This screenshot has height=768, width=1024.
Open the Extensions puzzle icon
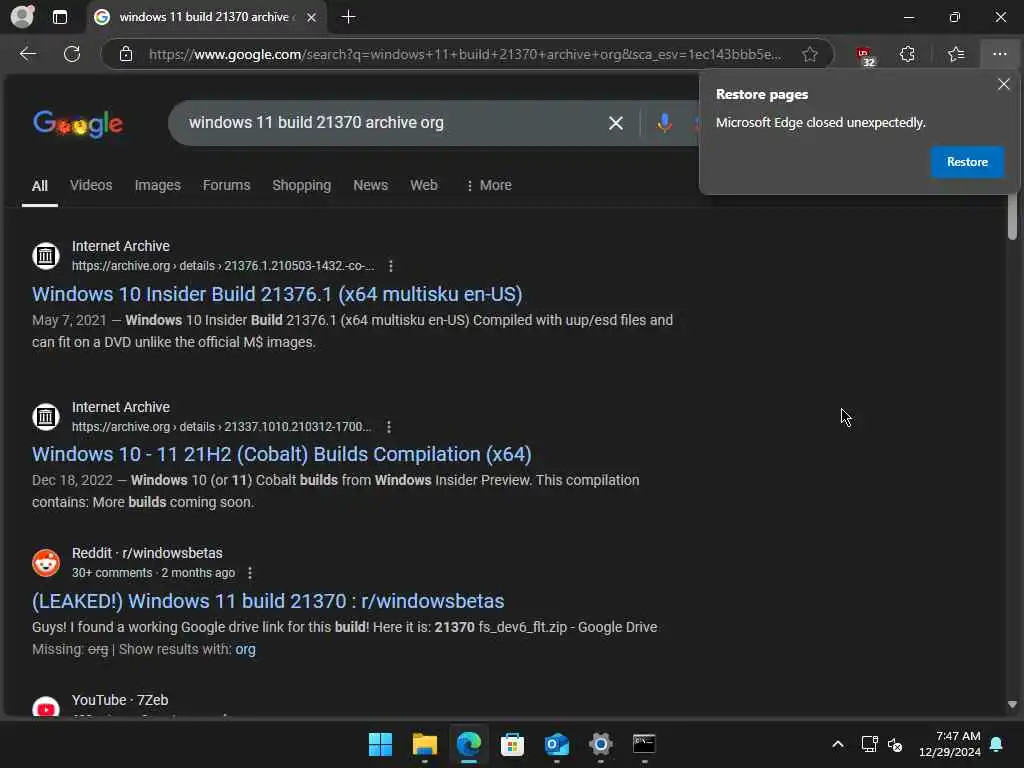[907, 54]
